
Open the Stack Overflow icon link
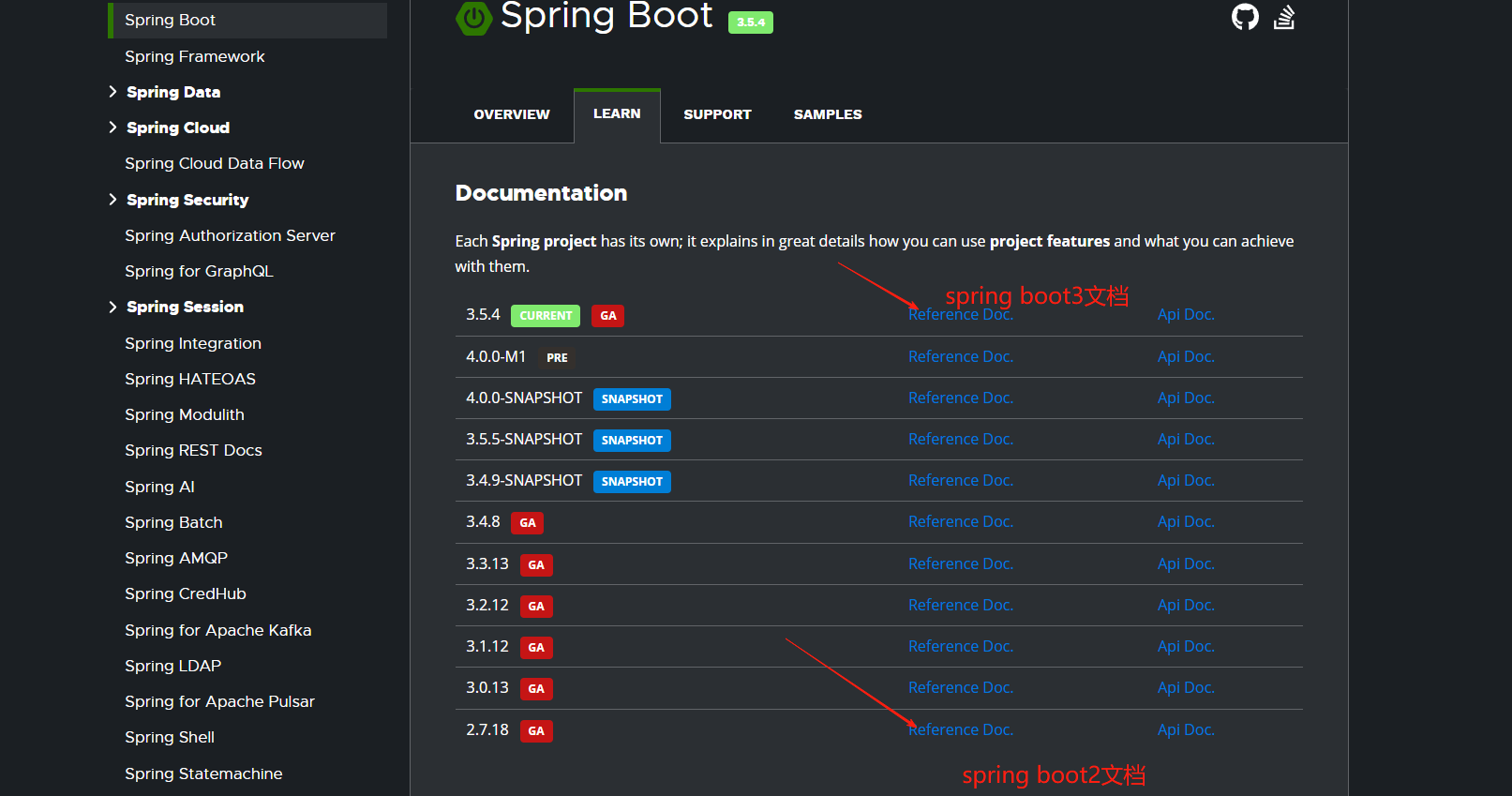pyautogui.click(x=1284, y=17)
